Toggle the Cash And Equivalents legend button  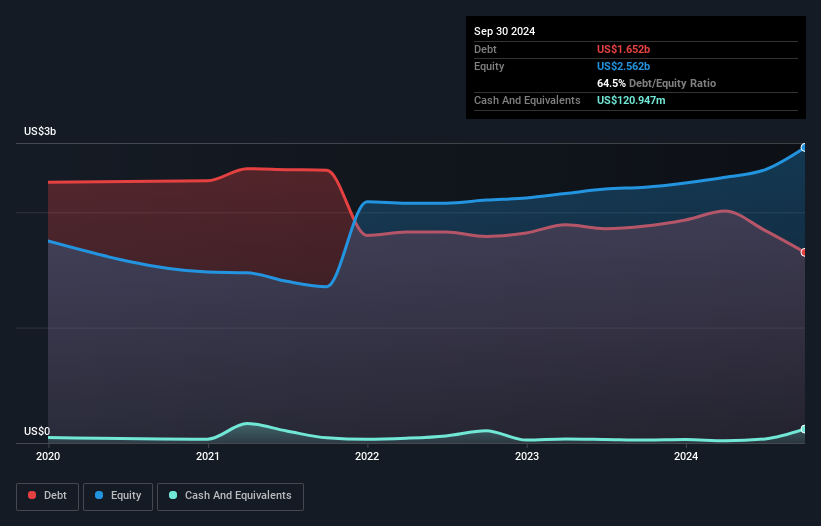(230, 496)
